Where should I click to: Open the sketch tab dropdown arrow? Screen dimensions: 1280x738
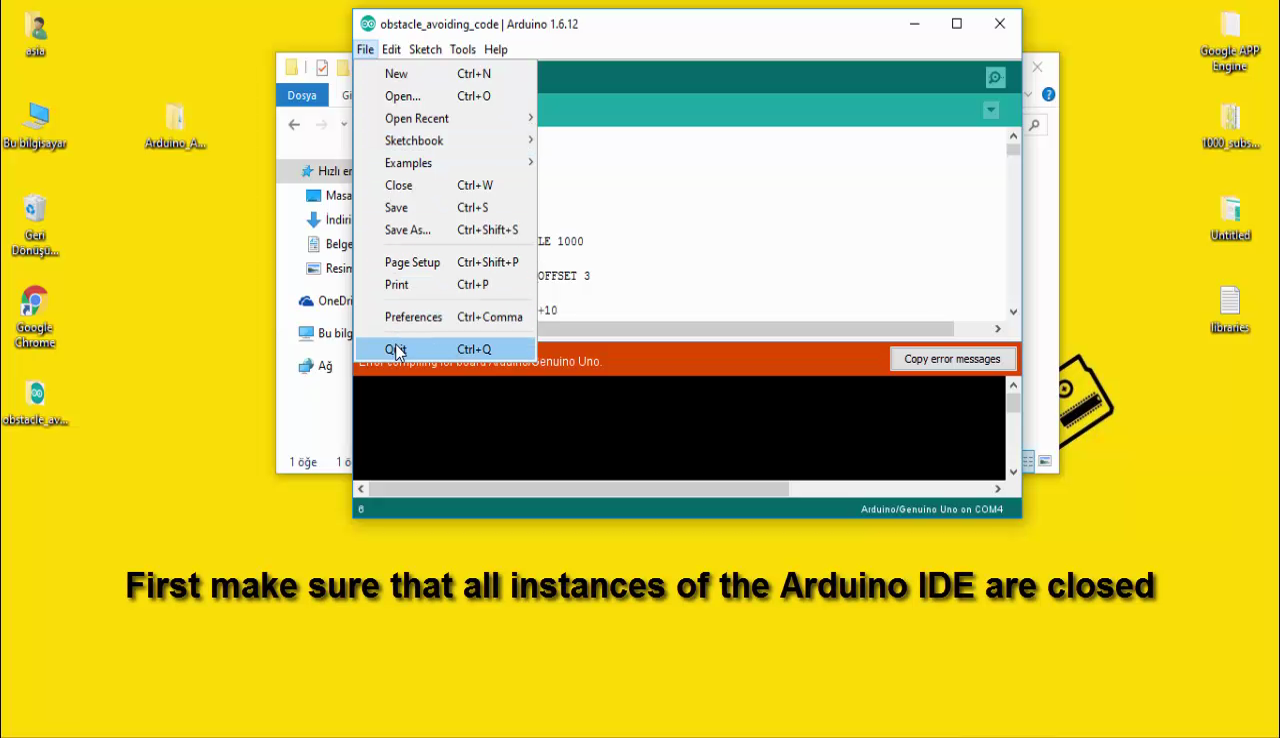point(990,110)
